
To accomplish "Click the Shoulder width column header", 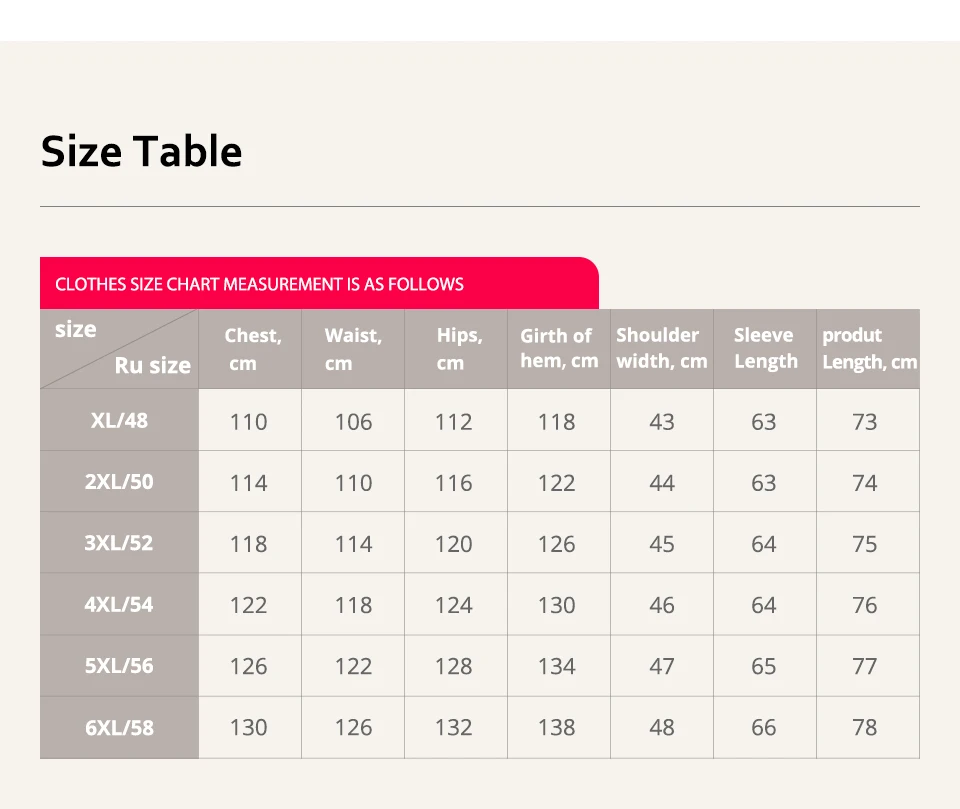I will point(661,348).
